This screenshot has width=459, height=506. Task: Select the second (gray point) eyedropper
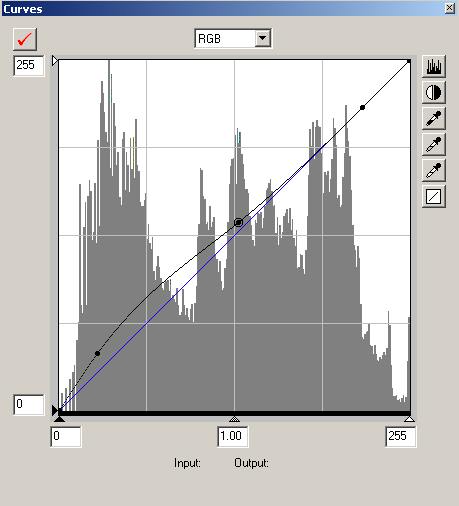433,144
